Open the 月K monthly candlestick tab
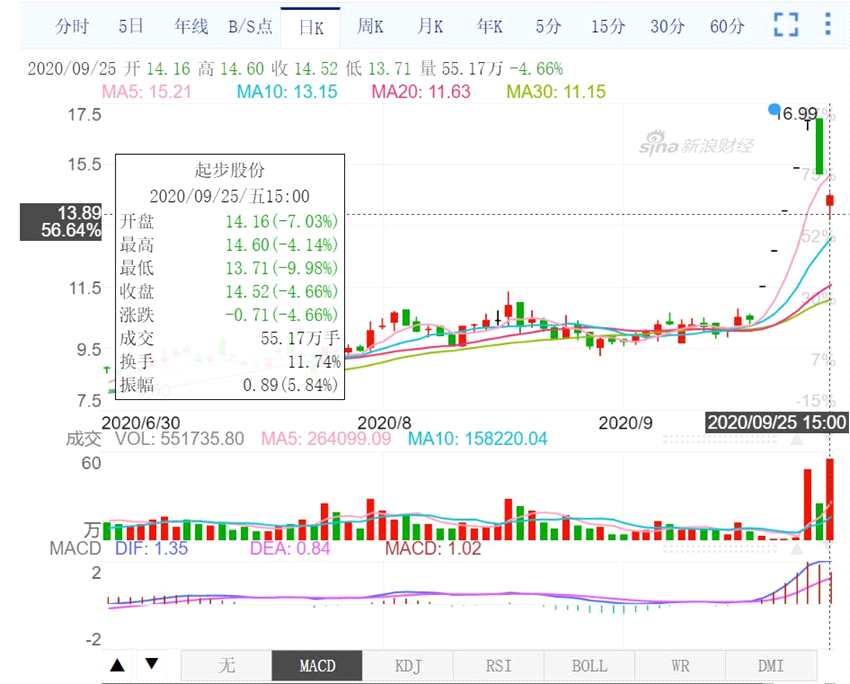The width and height of the screenshot is (850, 684). [429, 26]
